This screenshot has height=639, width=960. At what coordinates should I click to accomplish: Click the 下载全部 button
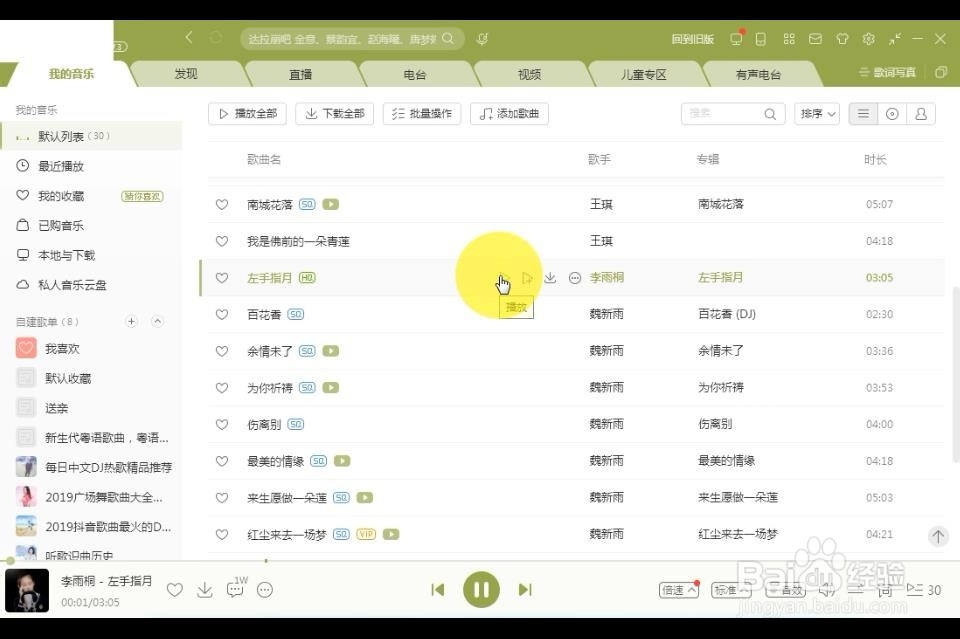point(334,114)
